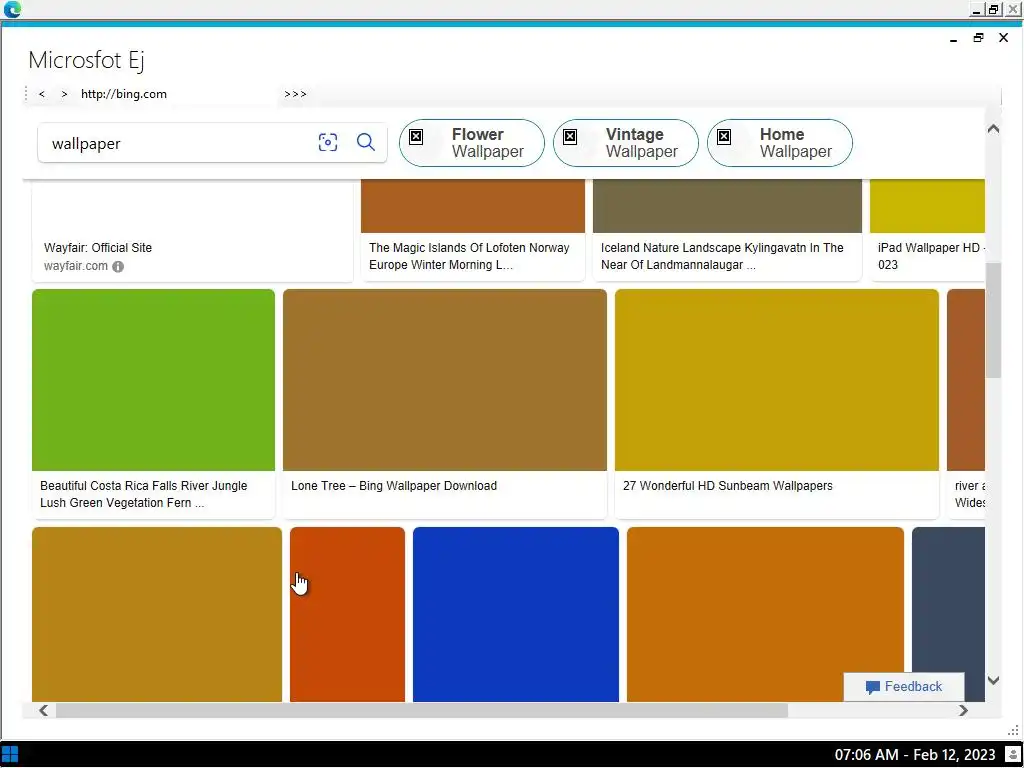Image resolution: width=1024 pixels, height=768 pixels.
Task: Click the horizontal scrollbar left arrow
Action: click(43, 711)
